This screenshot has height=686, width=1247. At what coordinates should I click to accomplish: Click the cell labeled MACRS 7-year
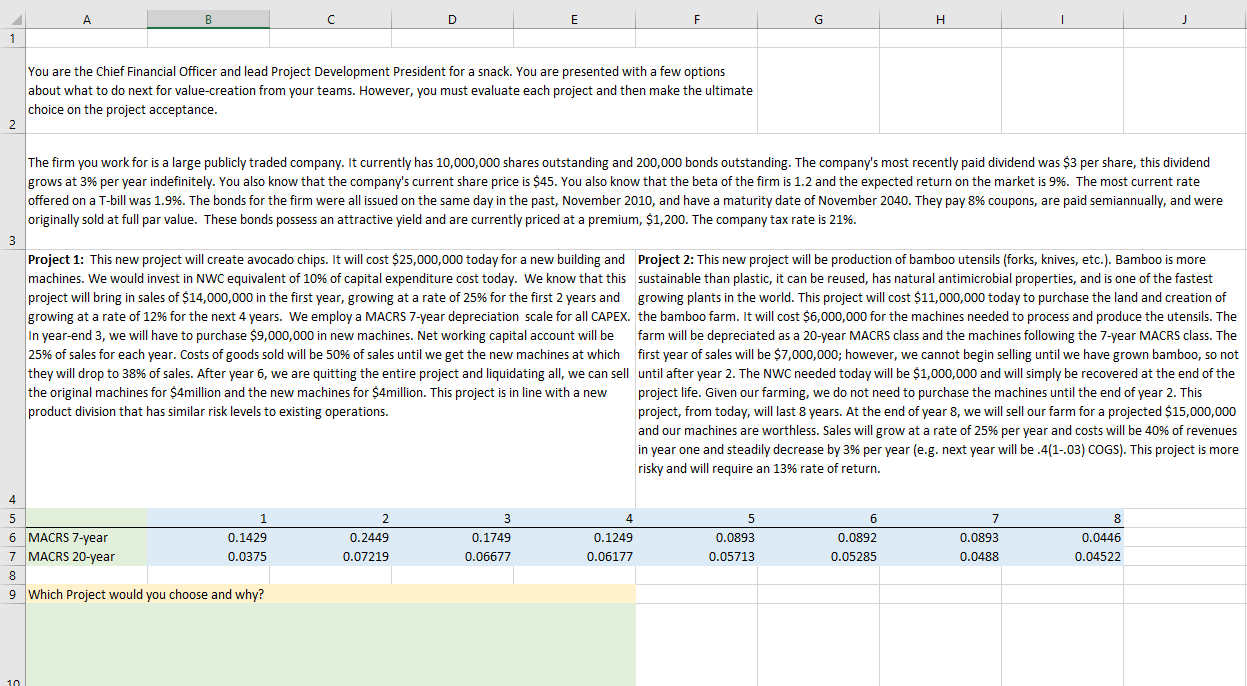85,537
